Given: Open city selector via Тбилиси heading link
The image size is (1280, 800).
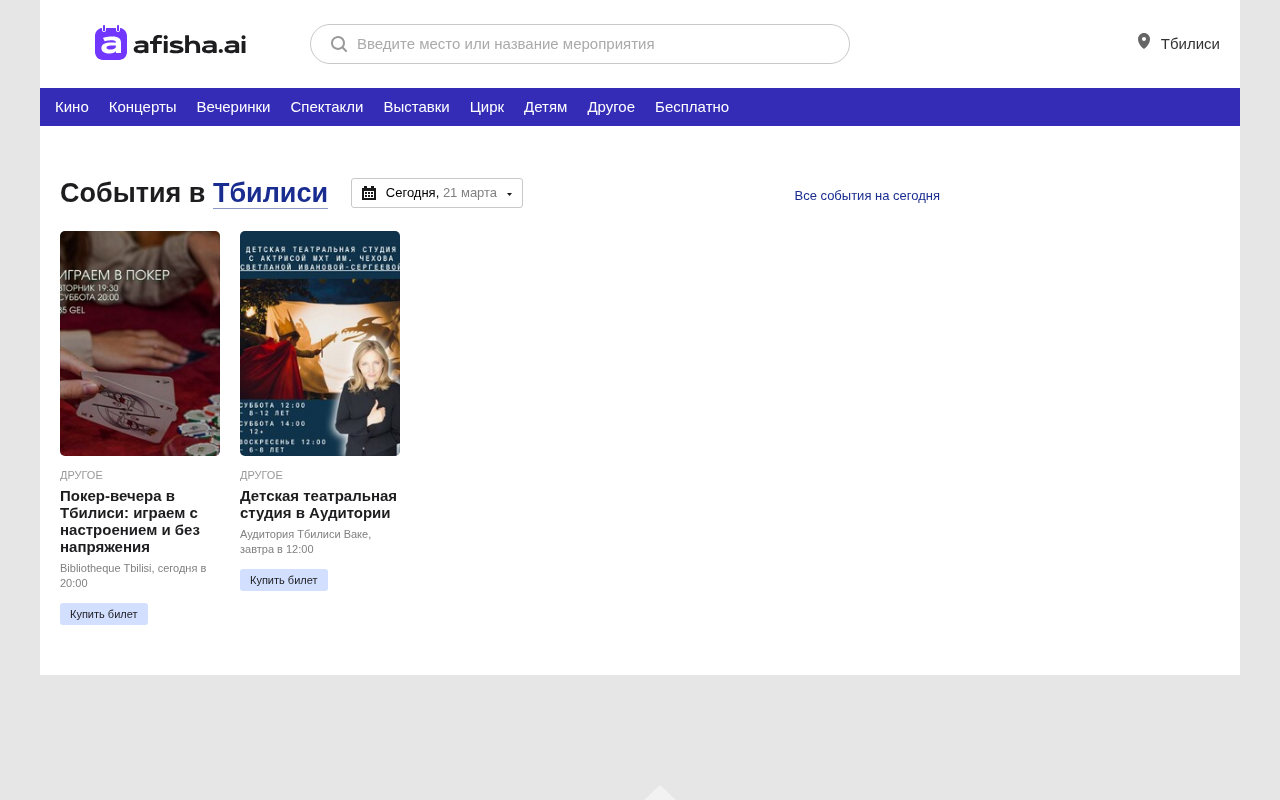Looking at the screenshot, I should click(270, 193).
